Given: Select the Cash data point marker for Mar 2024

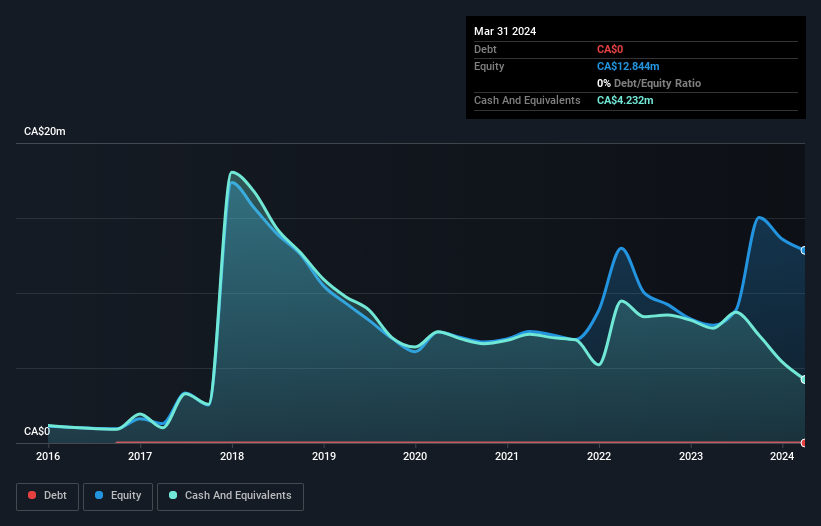Looking at the screenshot, I should [x=804, y=379].
